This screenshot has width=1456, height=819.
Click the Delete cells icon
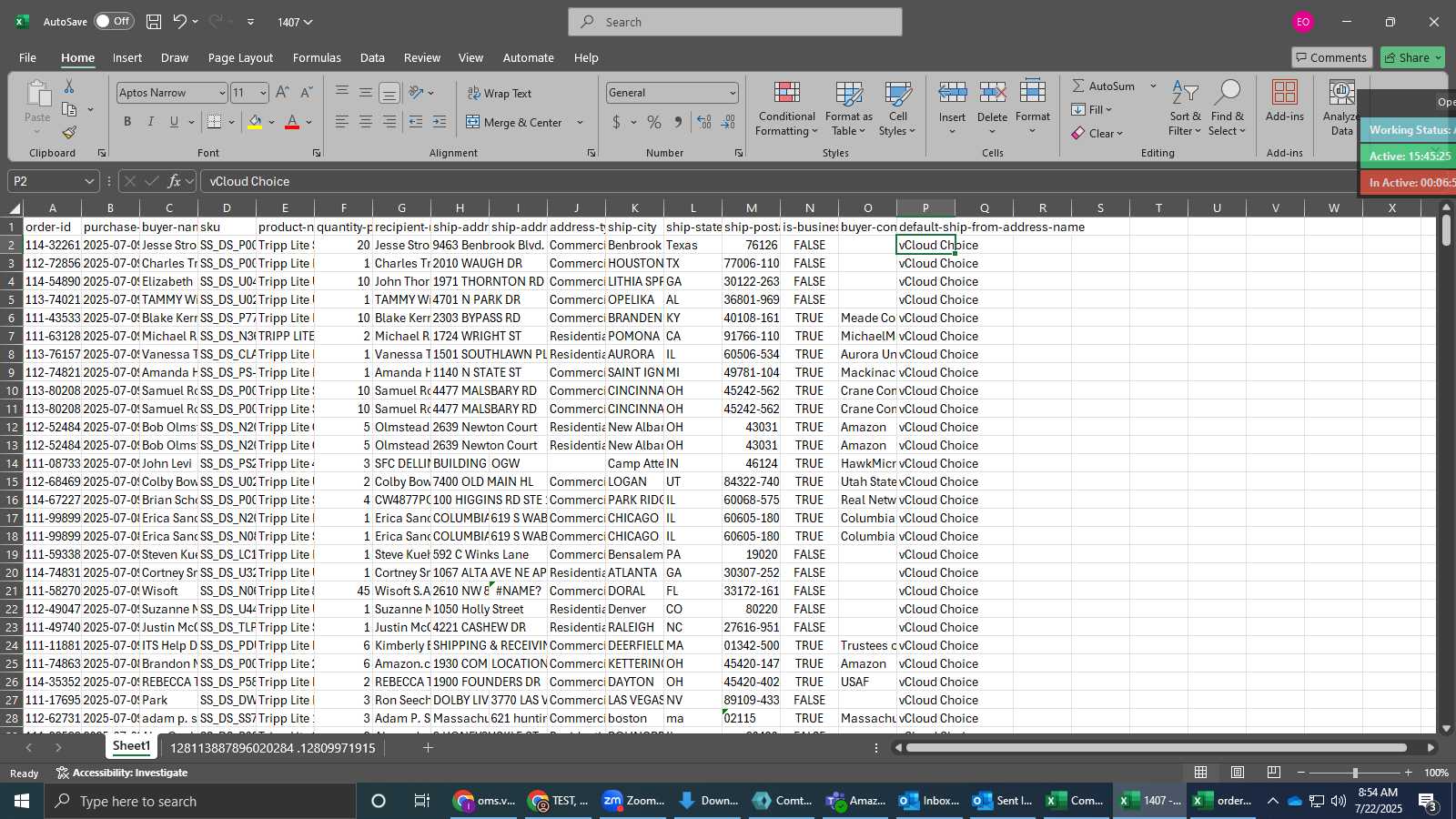(992, 93)
